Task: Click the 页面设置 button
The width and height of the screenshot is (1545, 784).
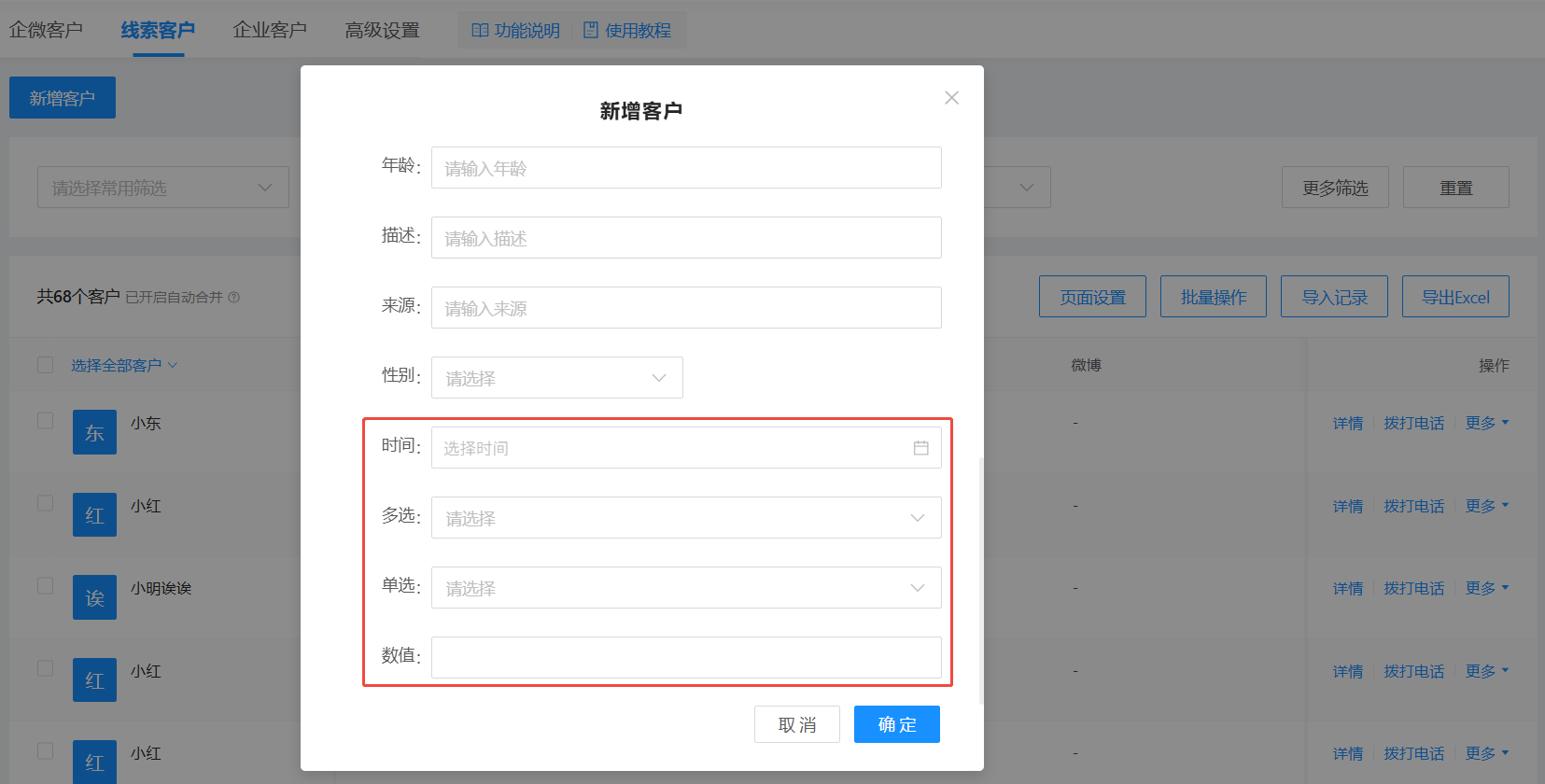Action: pos(1092,296)
